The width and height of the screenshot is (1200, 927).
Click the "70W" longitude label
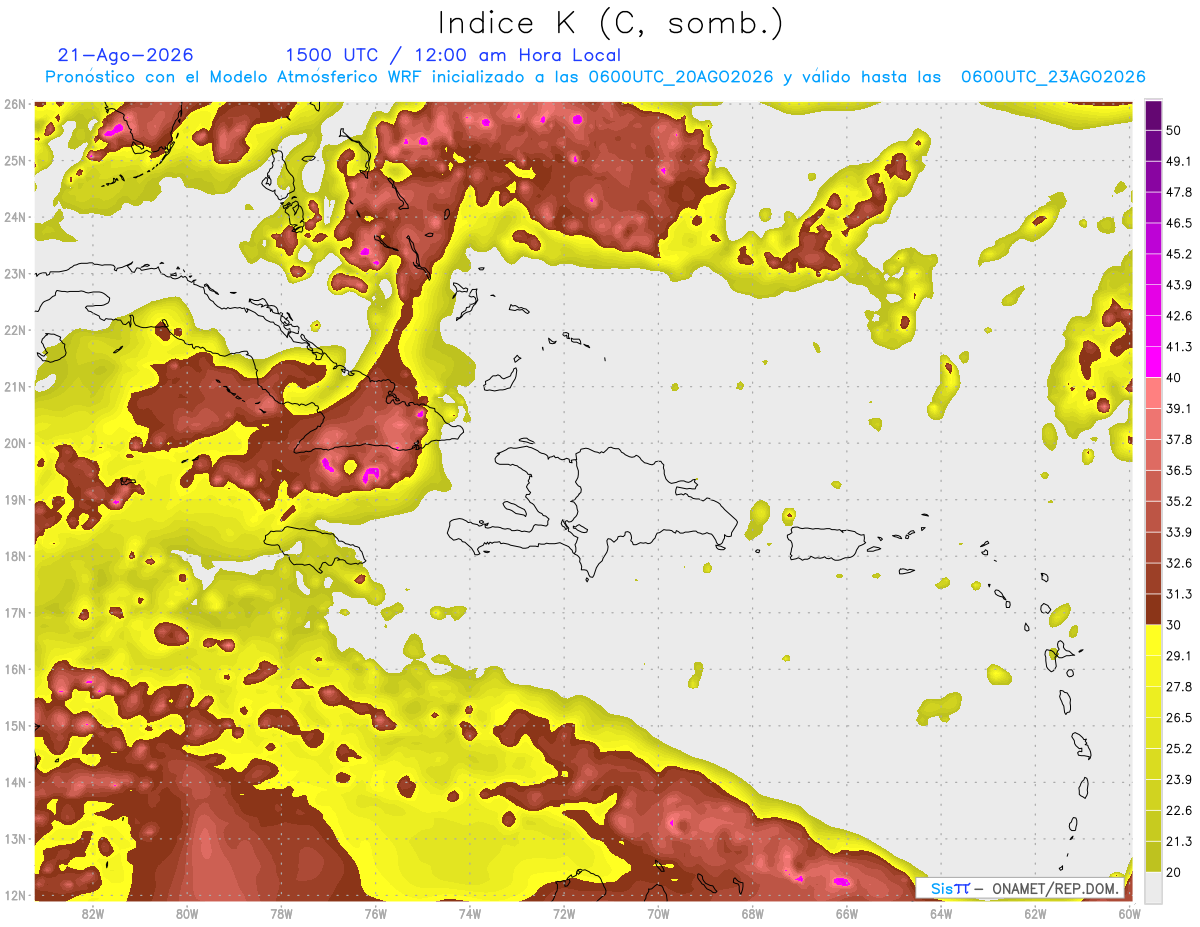pos(658,913)
